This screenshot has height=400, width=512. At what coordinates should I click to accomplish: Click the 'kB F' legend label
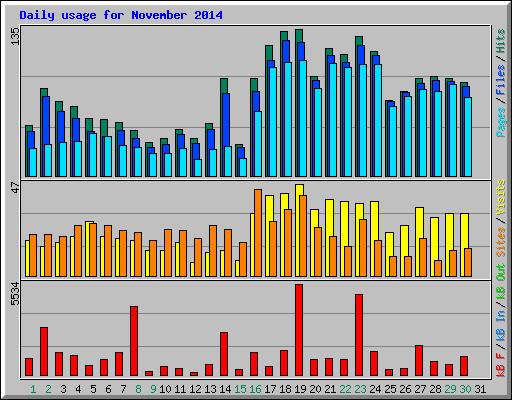pos(501,365)
